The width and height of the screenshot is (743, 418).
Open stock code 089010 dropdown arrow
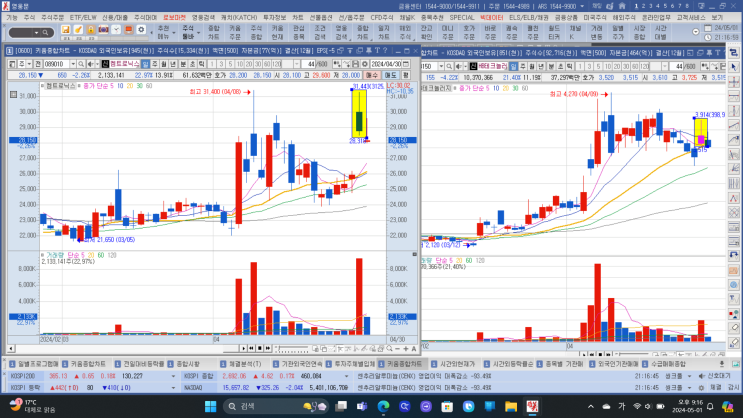tap(72, 64)
